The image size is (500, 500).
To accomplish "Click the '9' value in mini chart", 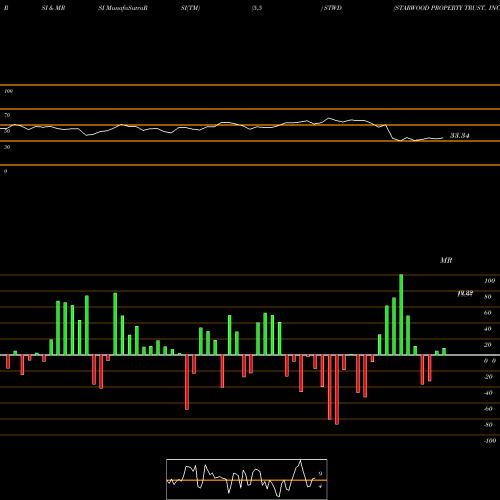I will coord(320,474).
